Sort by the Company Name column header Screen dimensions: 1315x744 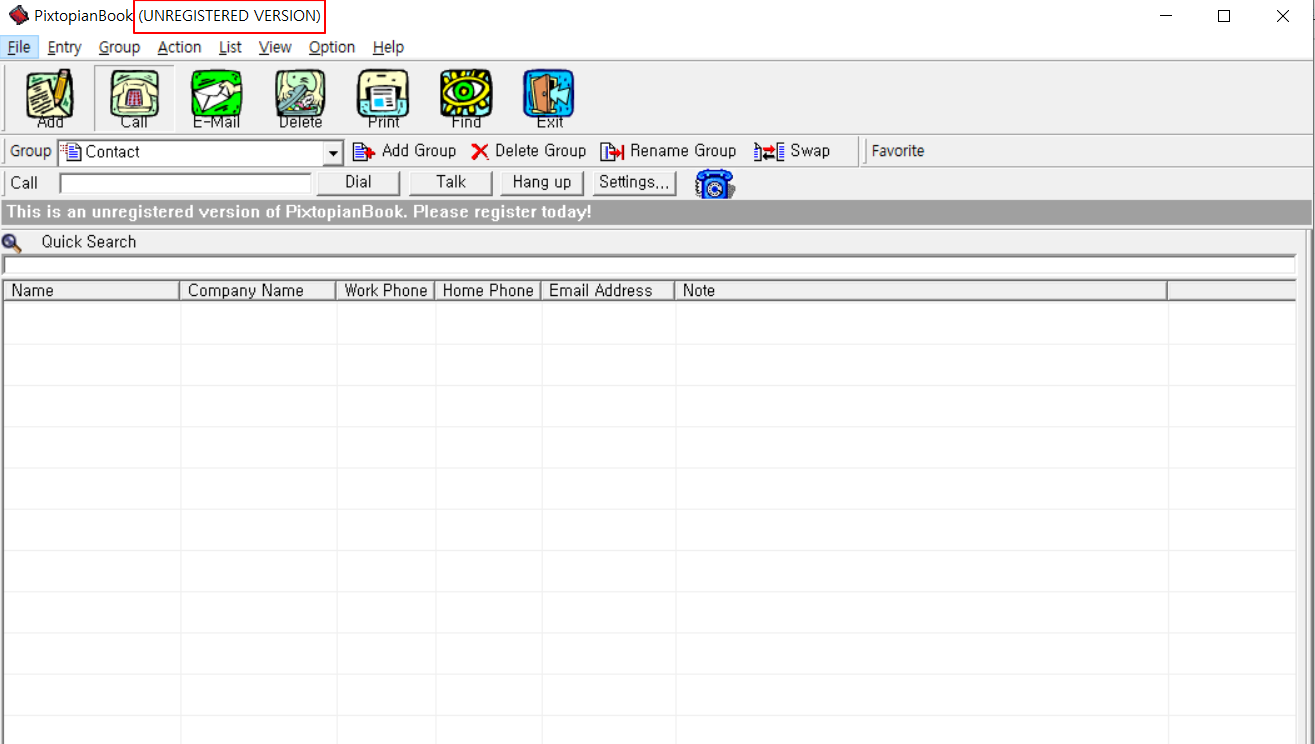257,290
